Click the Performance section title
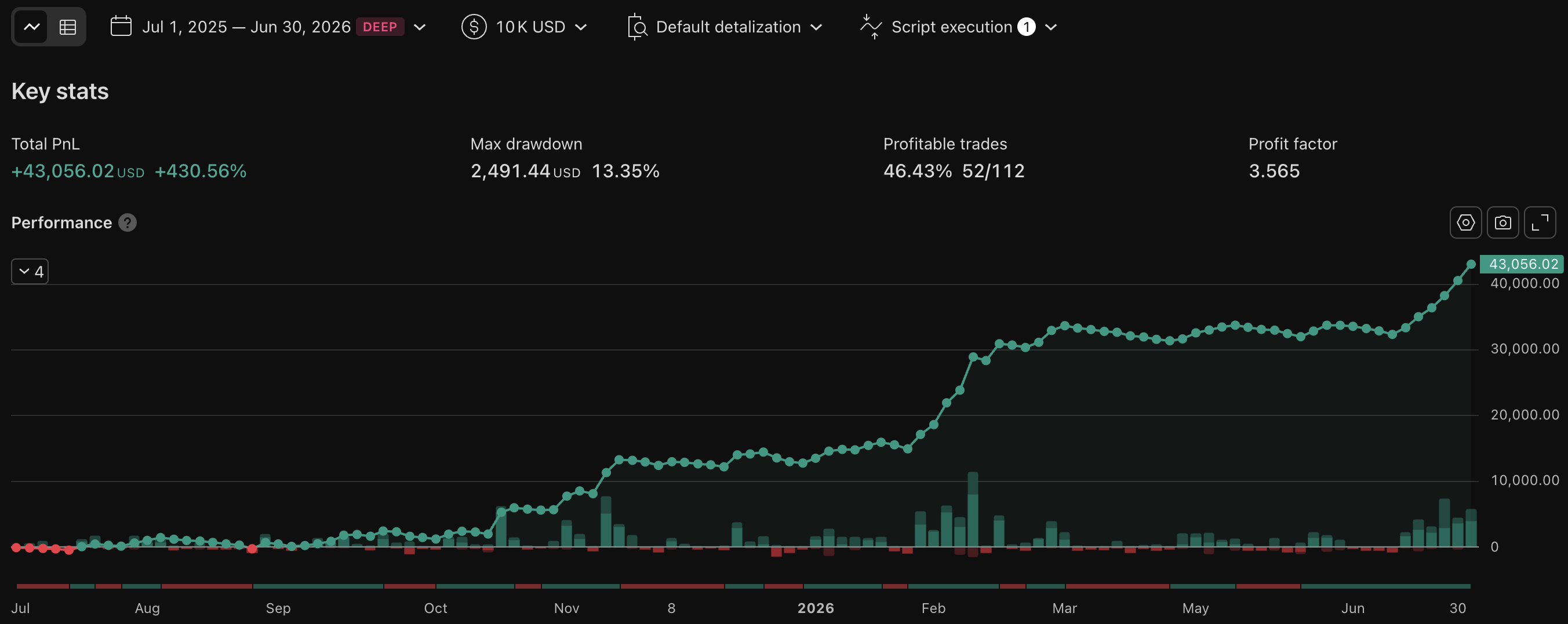The image size is (1568, 624). [x=61, y=222]
